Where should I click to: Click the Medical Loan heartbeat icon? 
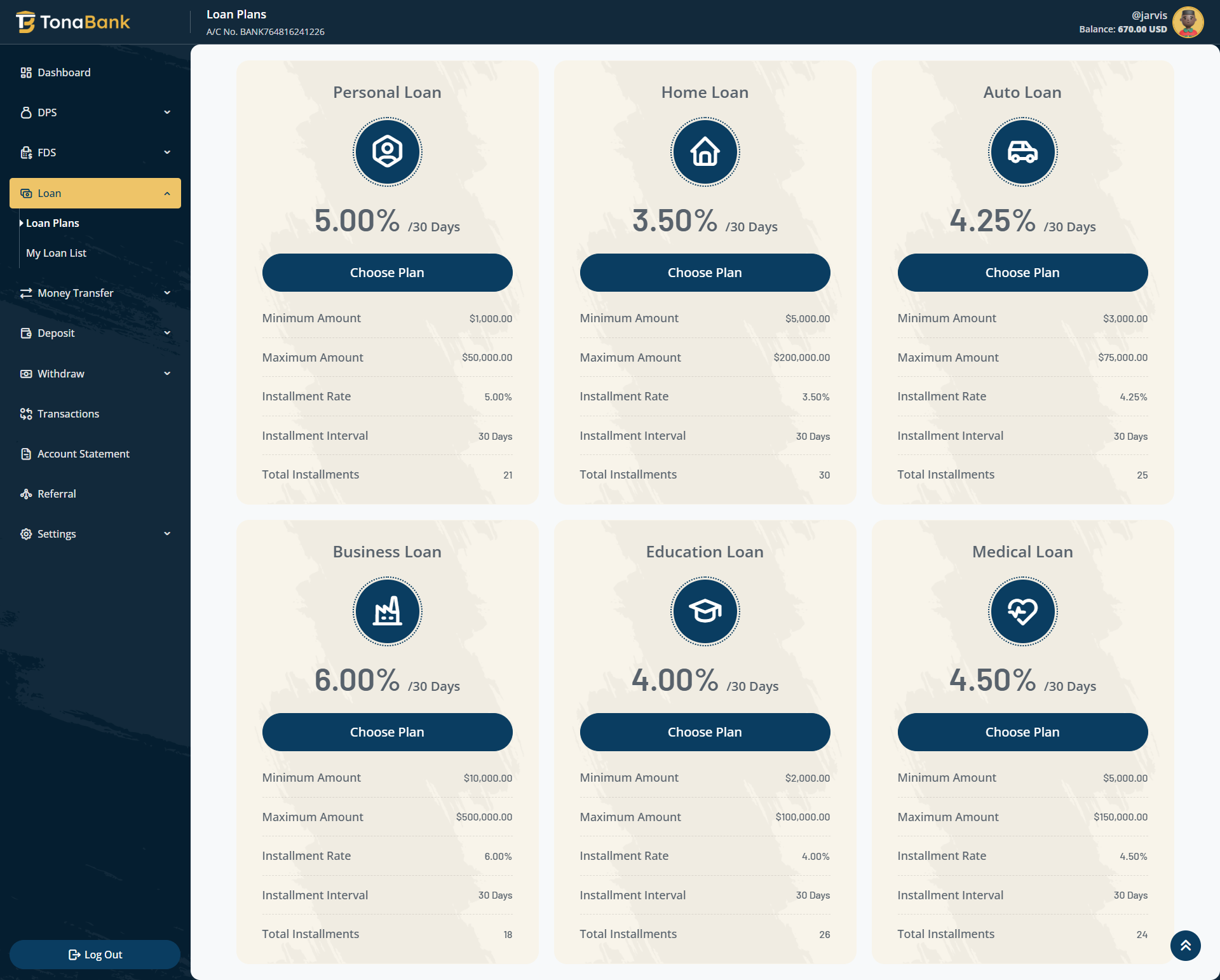1022,611
